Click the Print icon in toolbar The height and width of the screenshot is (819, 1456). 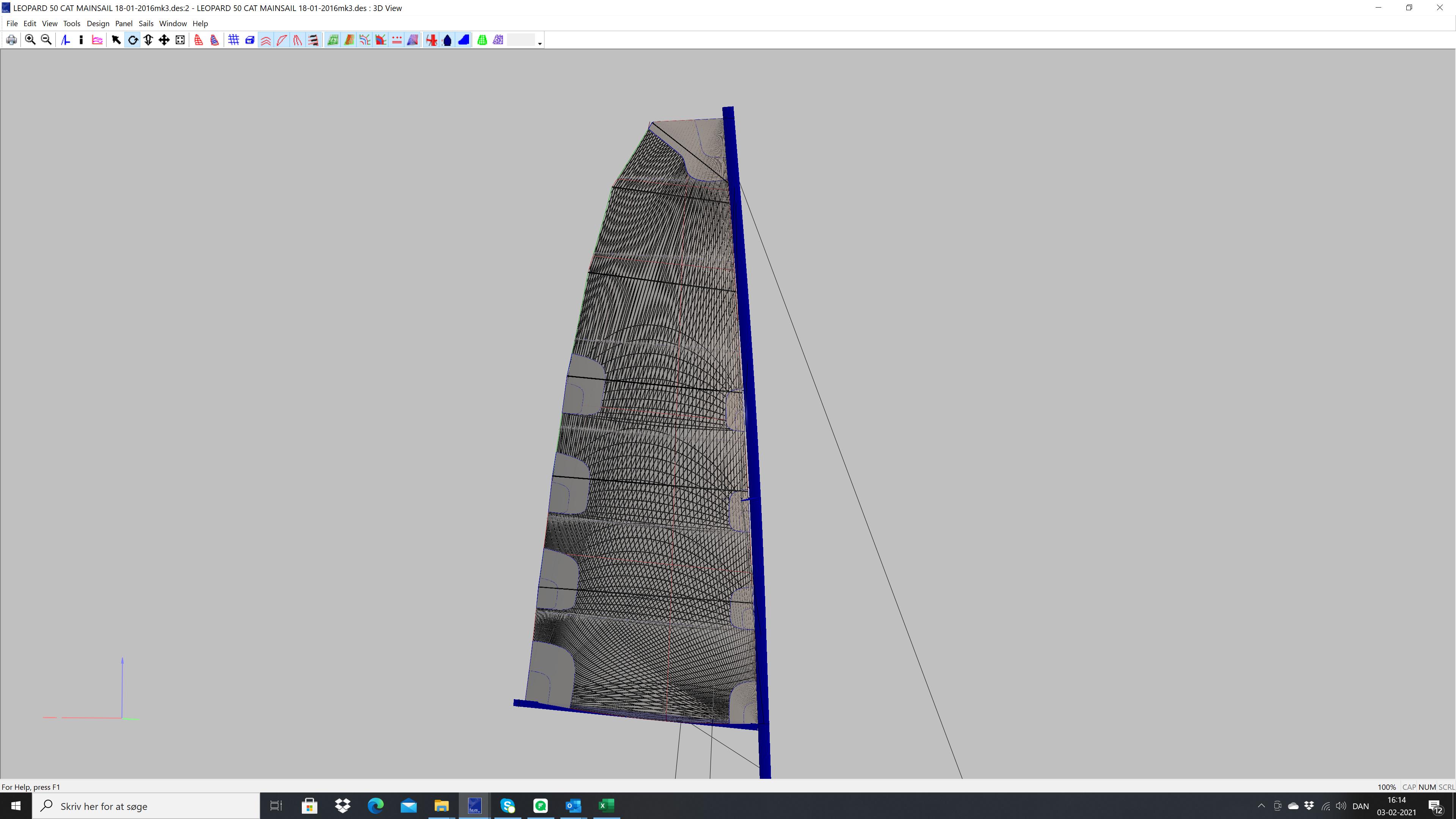11,39
